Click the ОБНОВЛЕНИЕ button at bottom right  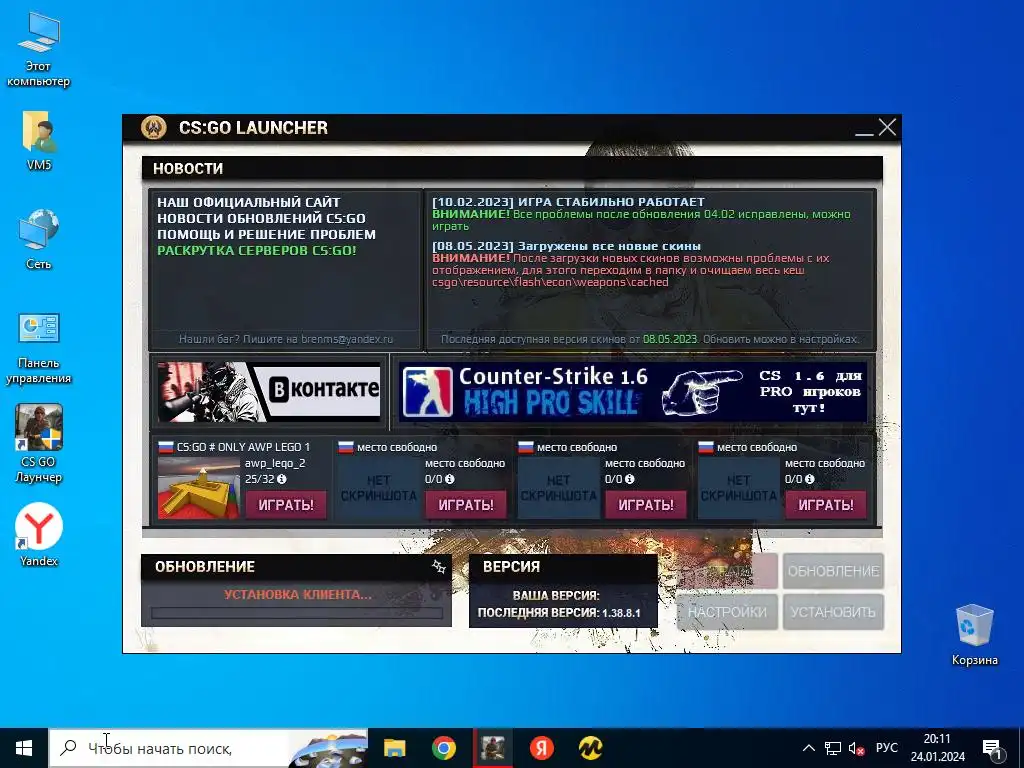pyautogui.click(x=833, y=571)
